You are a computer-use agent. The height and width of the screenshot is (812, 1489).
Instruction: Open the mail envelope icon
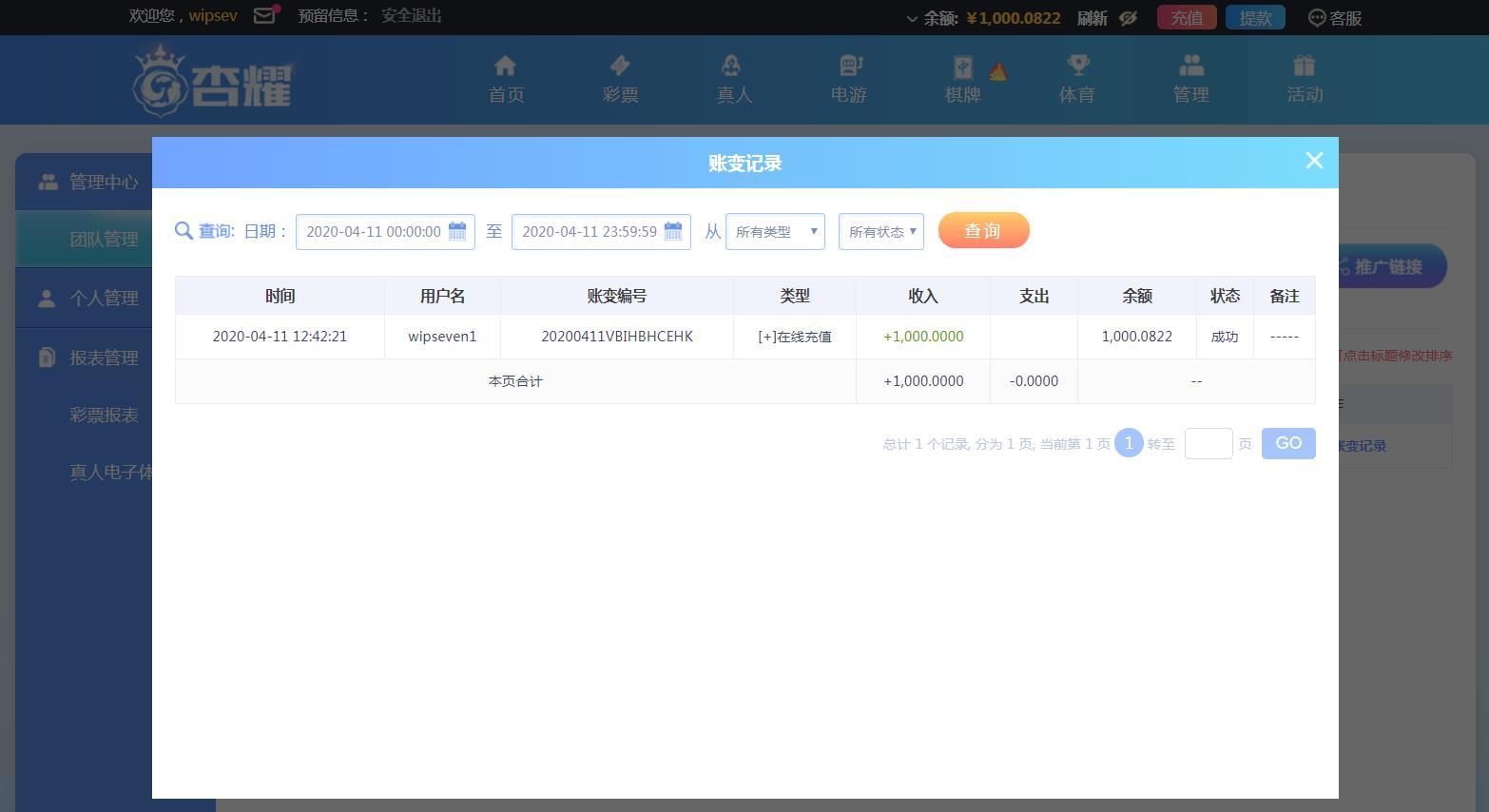[265, 15]
